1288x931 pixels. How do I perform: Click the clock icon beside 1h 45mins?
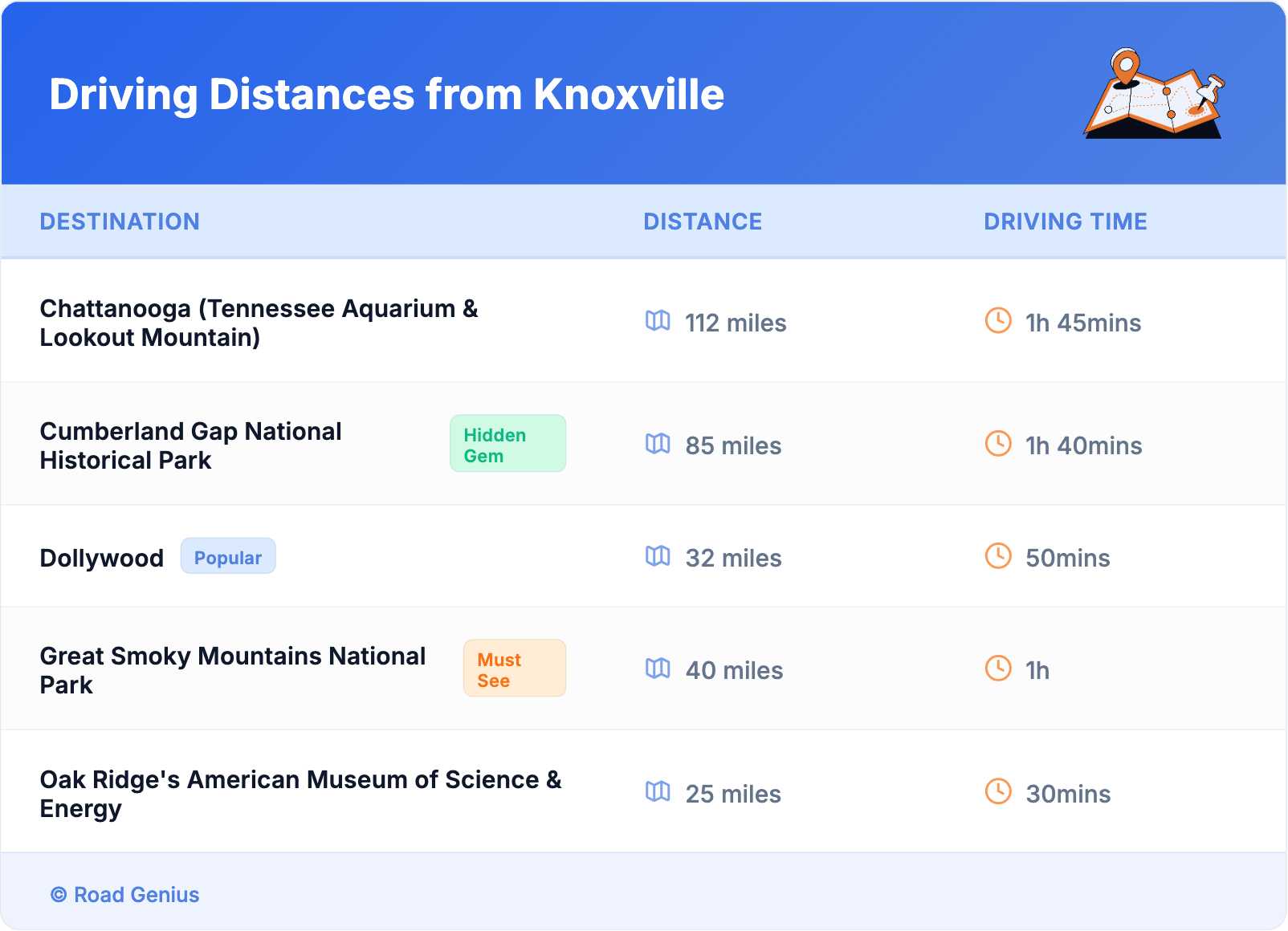coord(998,321)
